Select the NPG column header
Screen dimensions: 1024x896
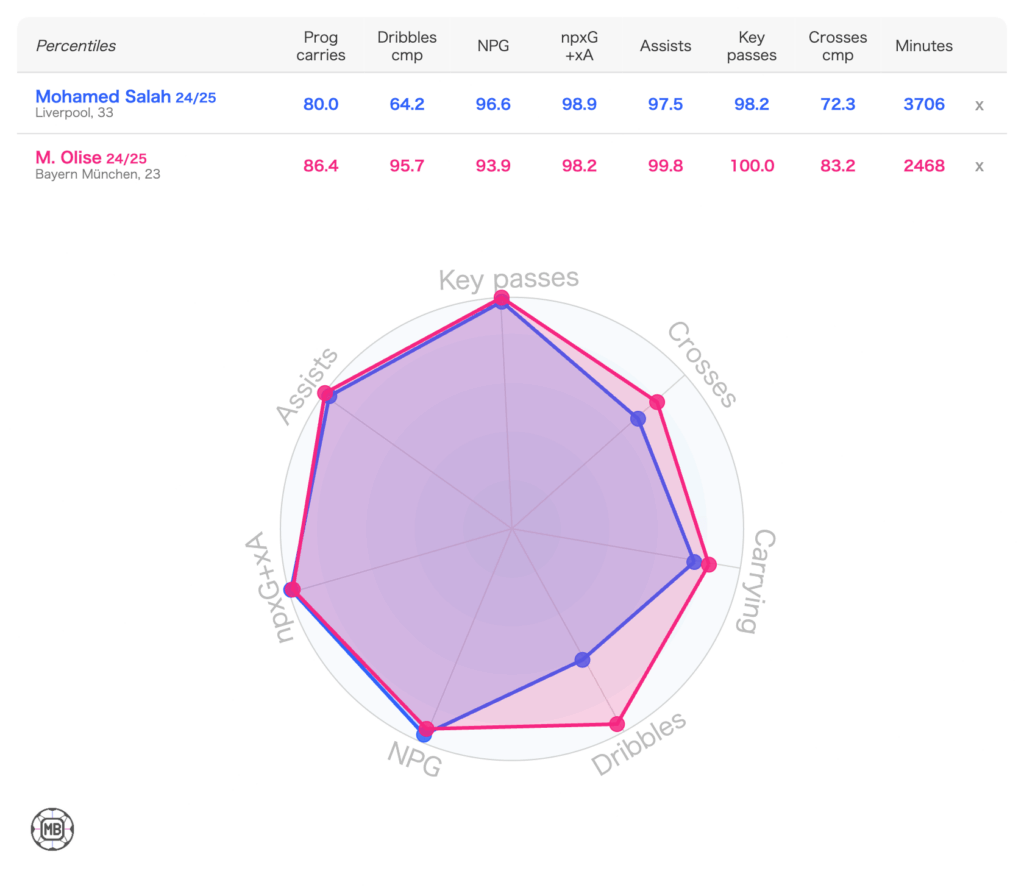(494, 46)
